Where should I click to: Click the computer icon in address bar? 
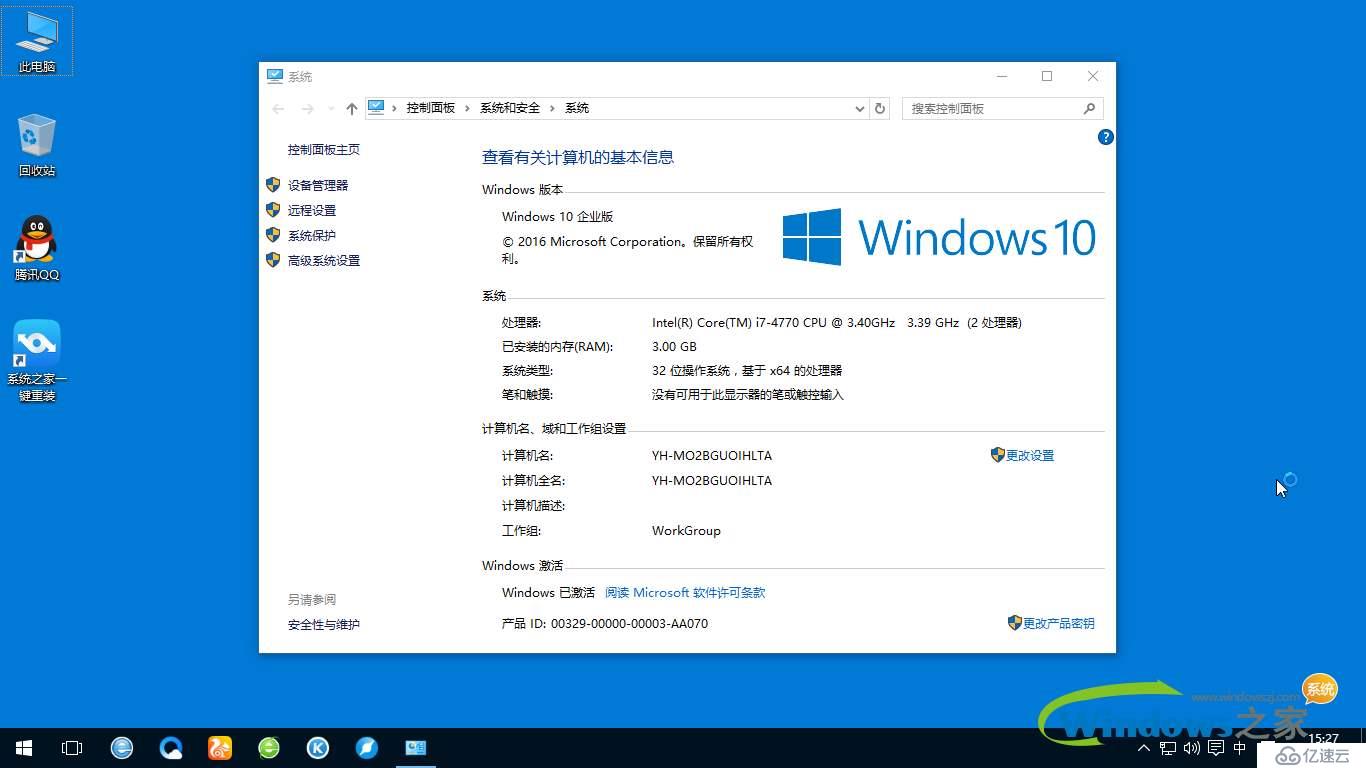click(376, 107)
